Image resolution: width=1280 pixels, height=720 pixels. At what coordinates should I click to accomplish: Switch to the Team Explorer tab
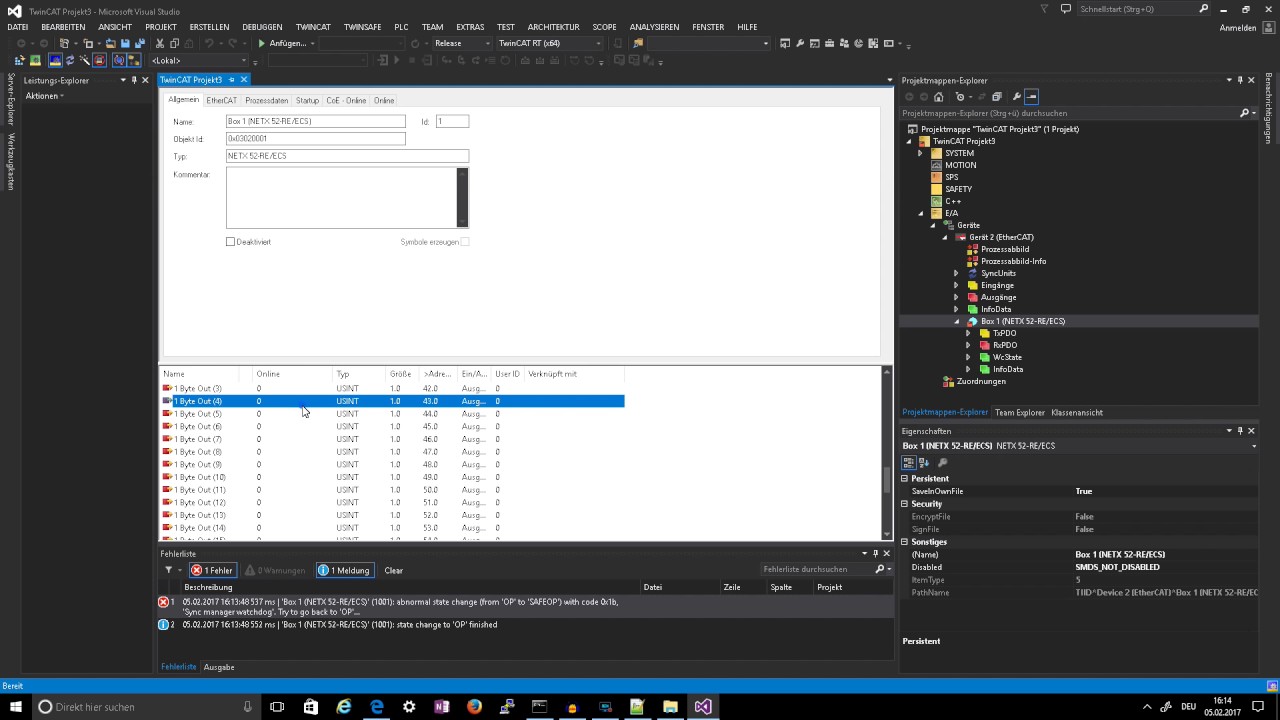[x=1019, y=412]
